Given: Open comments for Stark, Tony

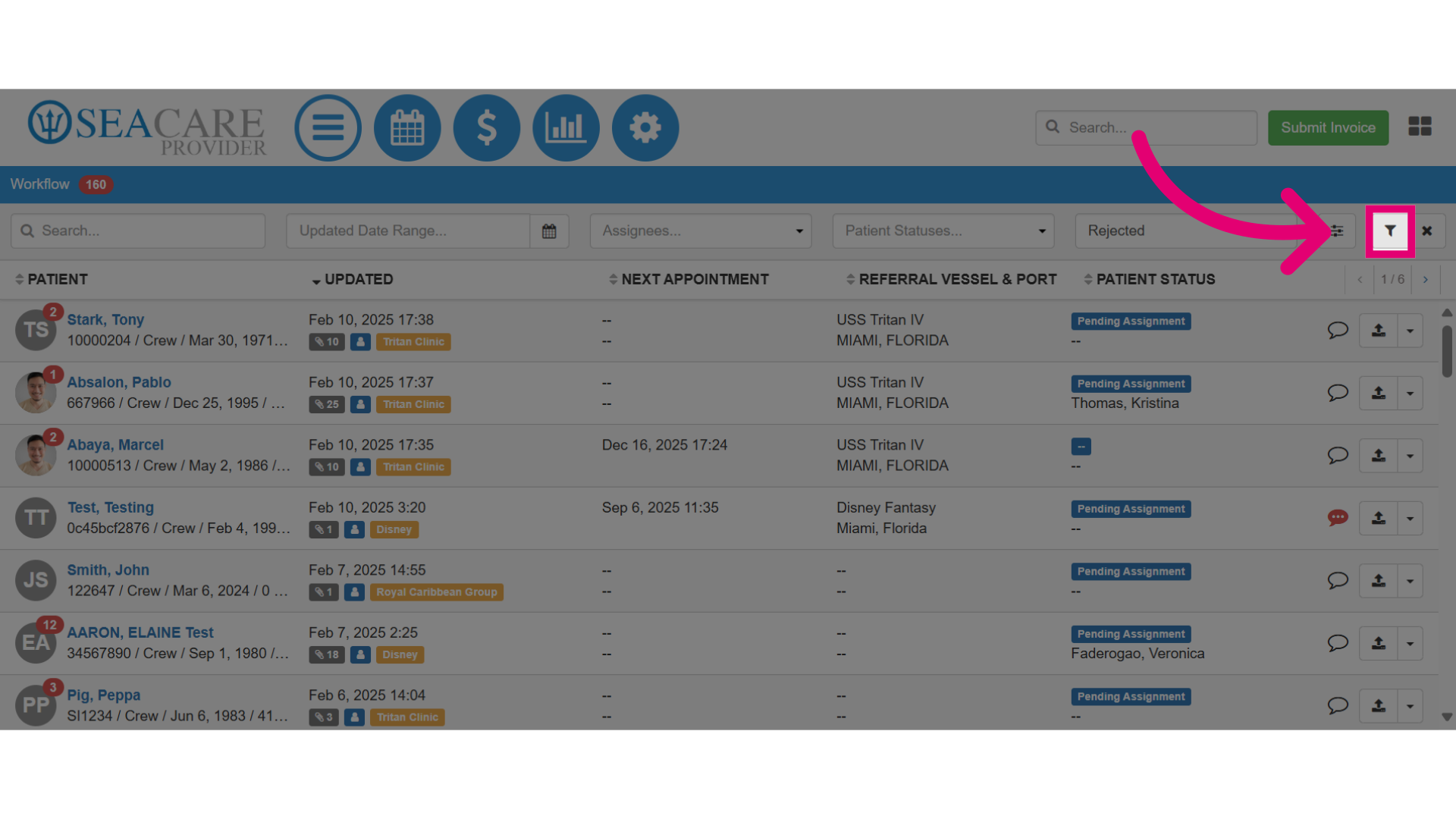Looking at the screenshot, I should pos(1338,330).
